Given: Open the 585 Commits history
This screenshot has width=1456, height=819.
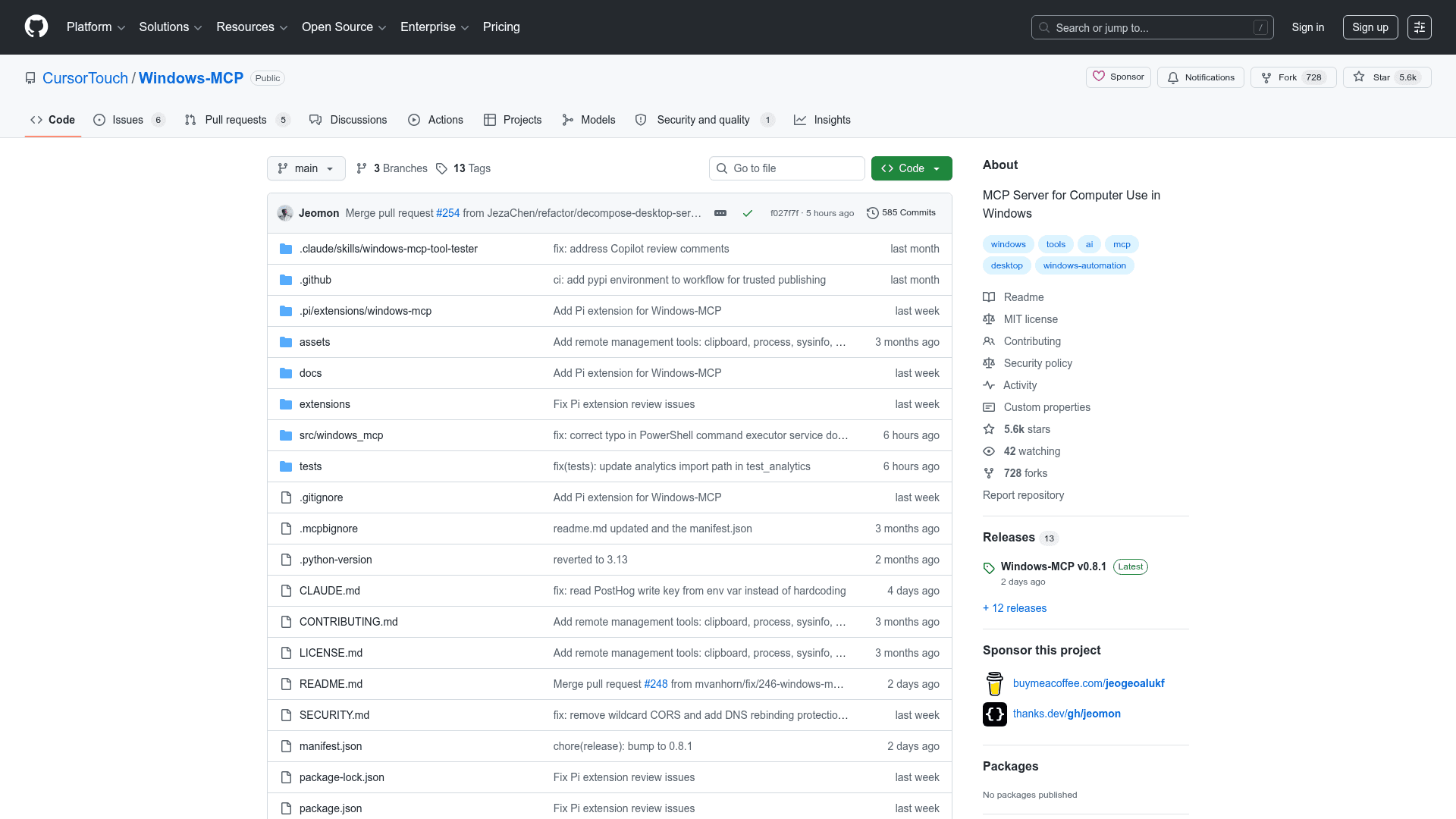Looking at the screenshot, I should point(901,213).
